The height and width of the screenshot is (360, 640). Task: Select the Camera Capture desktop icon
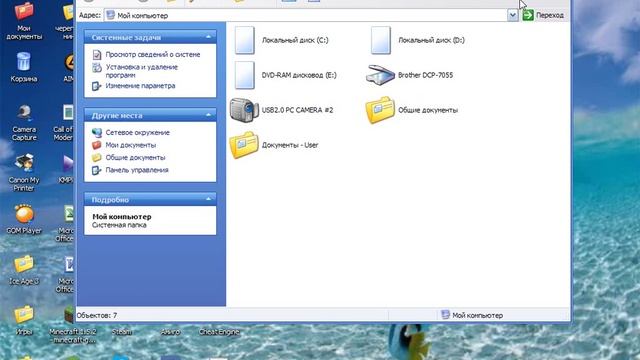pyautogui.click(x=24, y=122)
